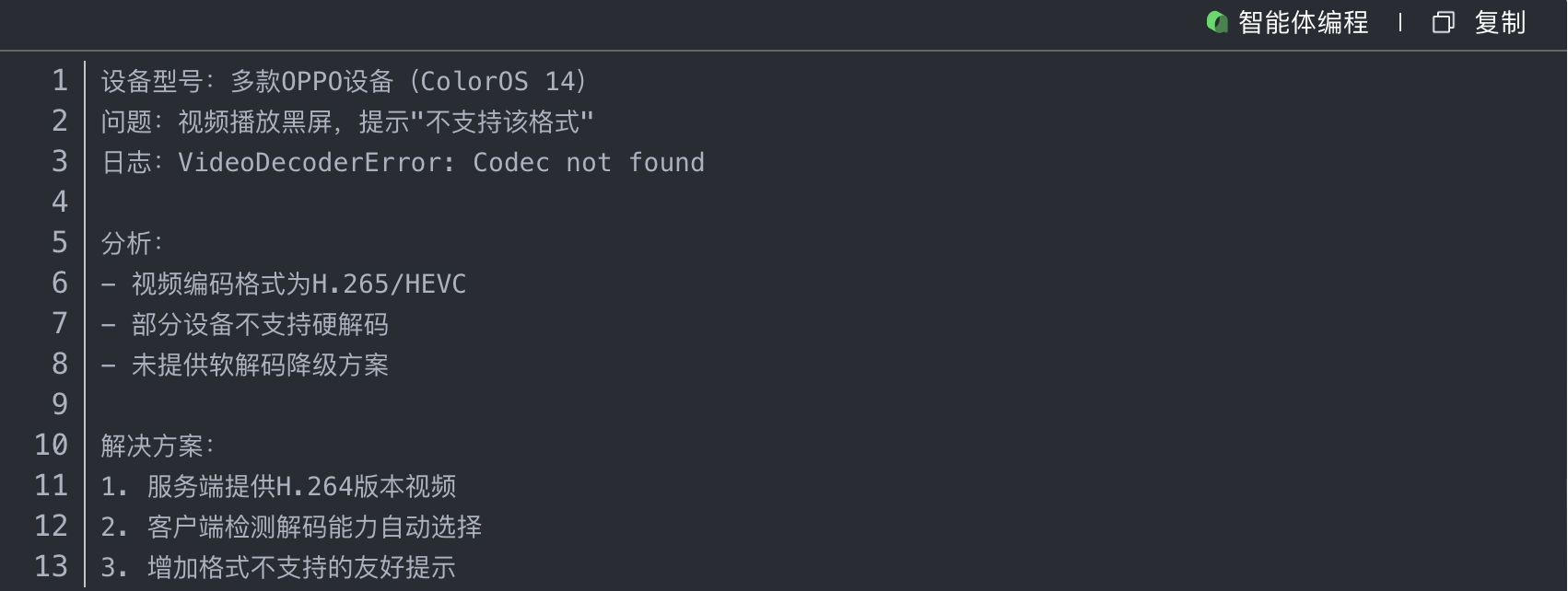Click the copy icon beside 复制

click(x=1443, y=22)
